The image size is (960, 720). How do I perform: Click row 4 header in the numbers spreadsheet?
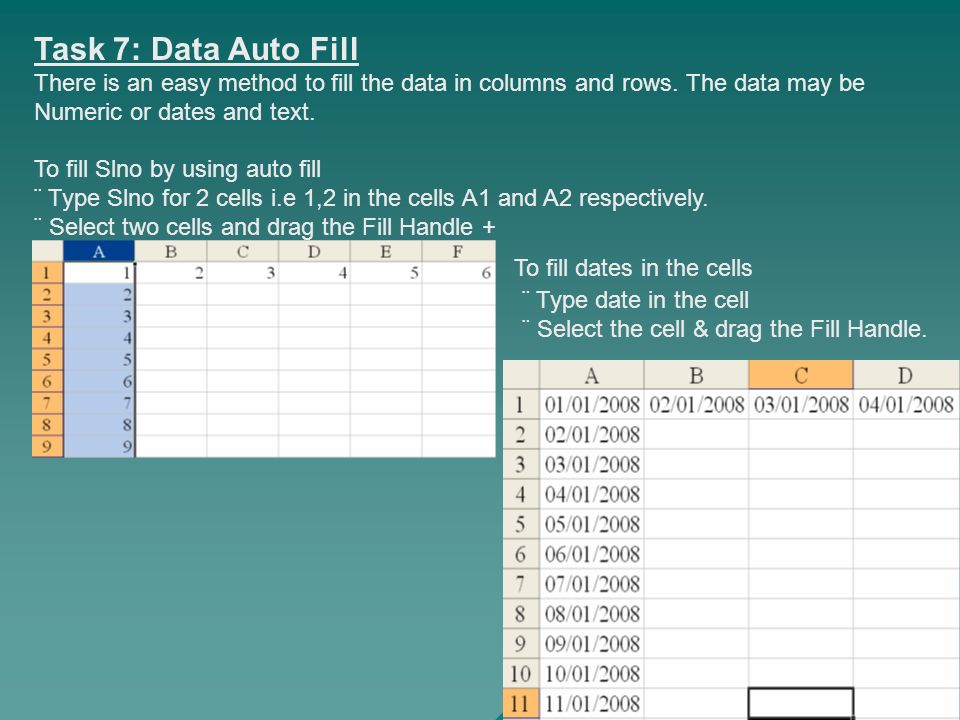point(47,338)
